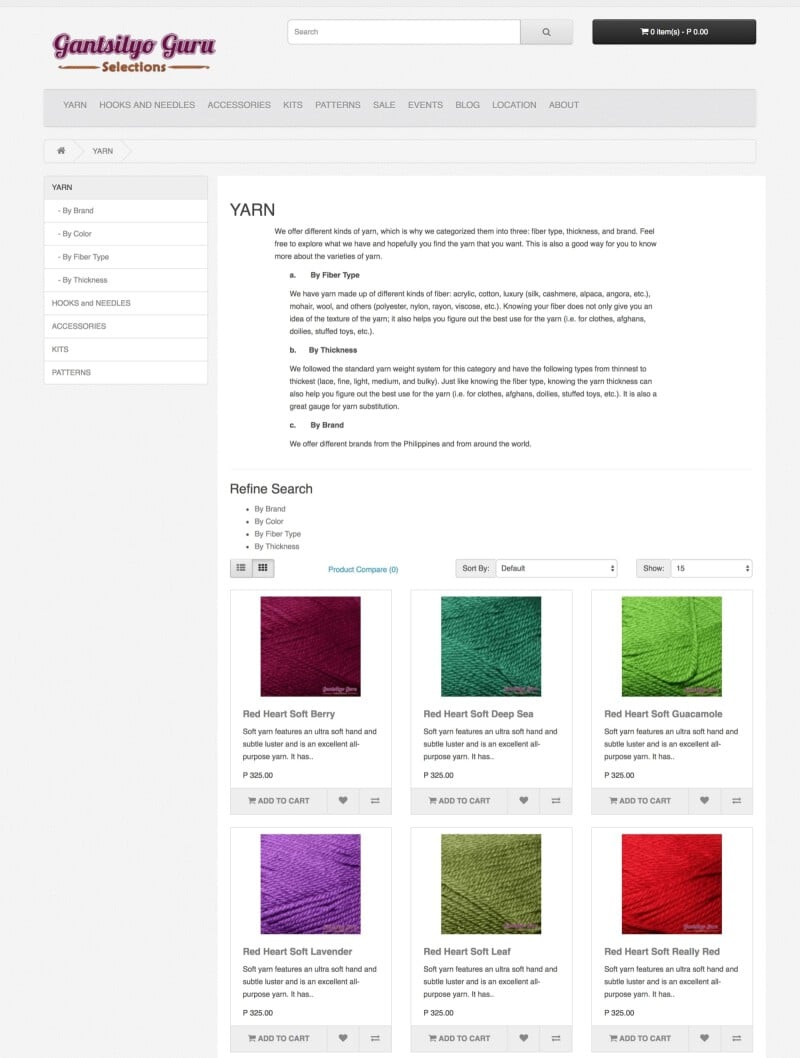This screenshot has width=800, height=1058.
Task: Click By Brand under Refine Search
Action: pyautogui.click(x=270, y=509)
